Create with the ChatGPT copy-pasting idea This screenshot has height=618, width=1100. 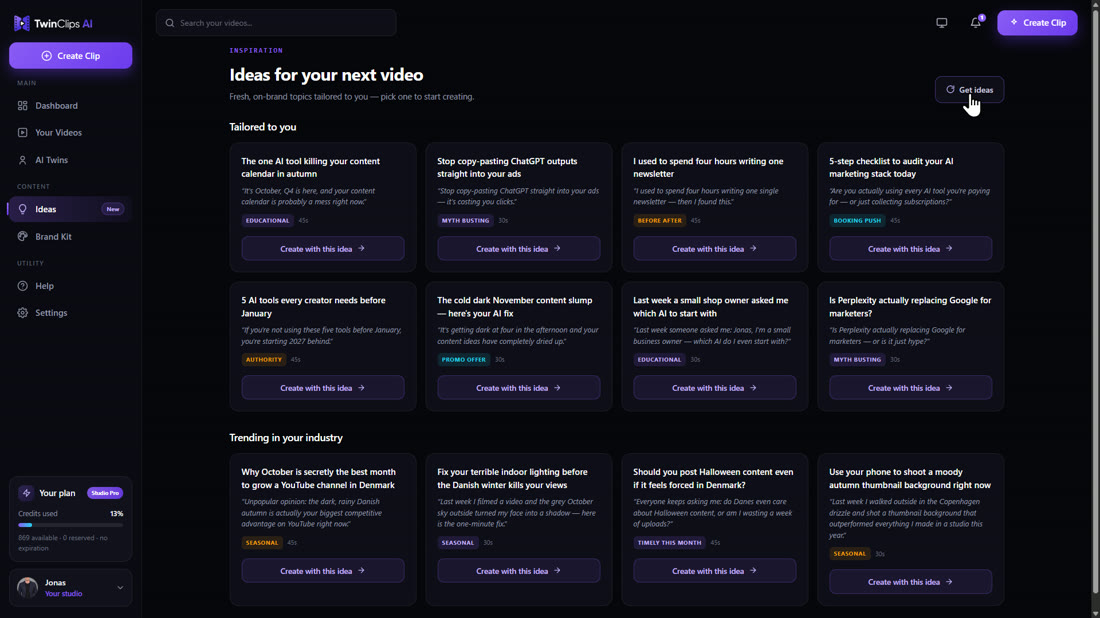click(518, 248)
